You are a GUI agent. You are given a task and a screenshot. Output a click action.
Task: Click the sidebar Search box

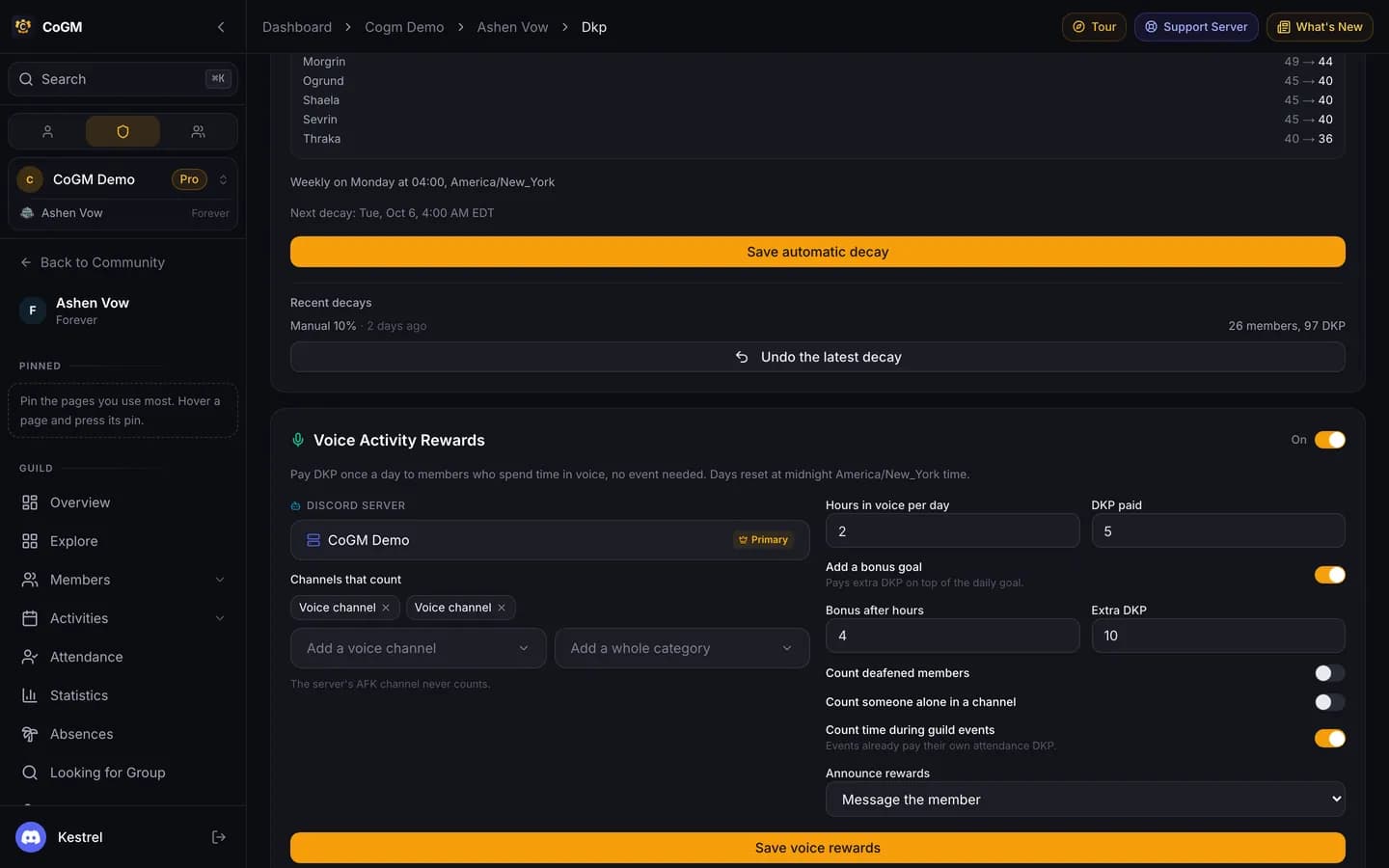[123, 79]
